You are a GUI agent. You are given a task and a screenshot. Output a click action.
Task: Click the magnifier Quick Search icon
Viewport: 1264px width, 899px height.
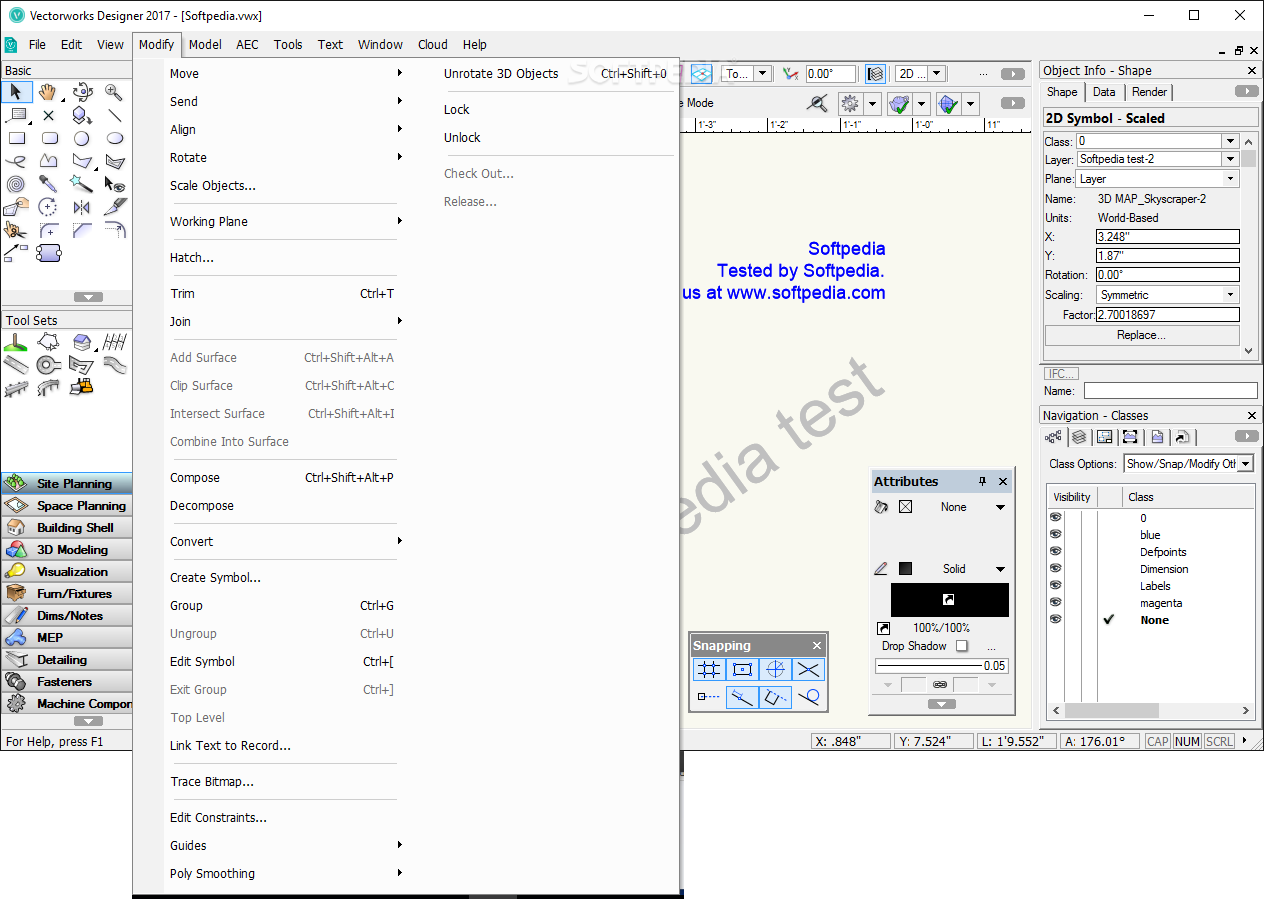(818, 103)
